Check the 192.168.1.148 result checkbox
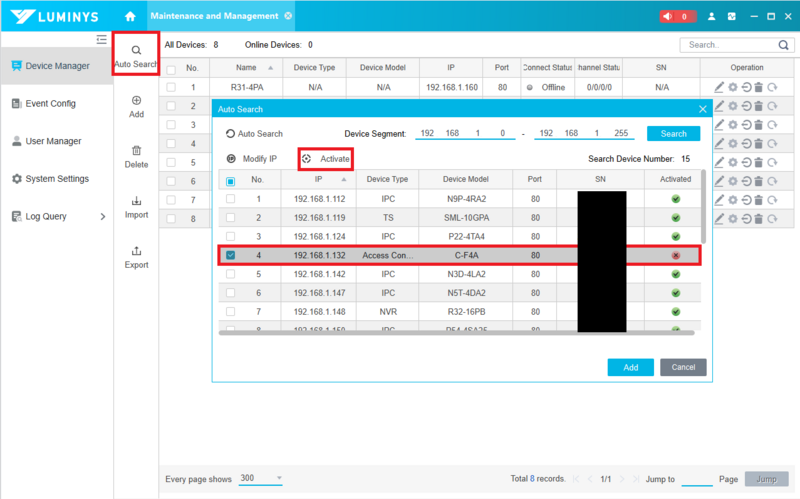Image resolution: width=800 pixels, height=499 pixels. coord(231,311)
